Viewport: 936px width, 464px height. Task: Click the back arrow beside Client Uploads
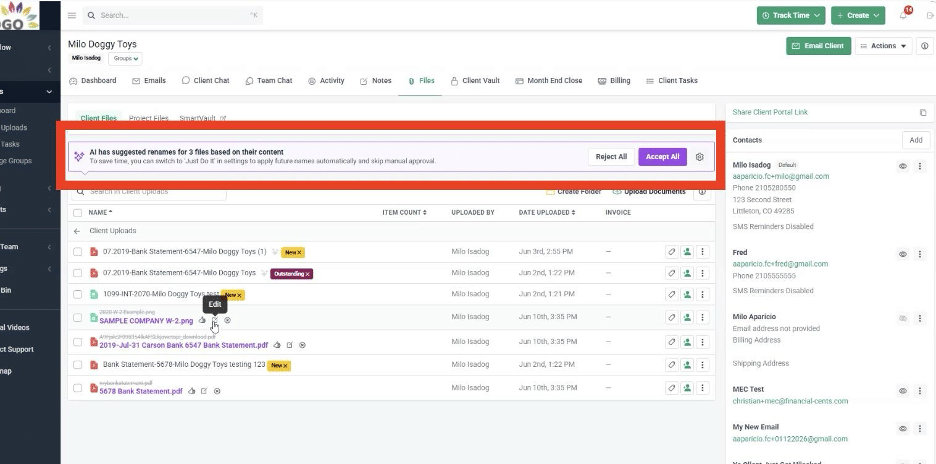77,231
